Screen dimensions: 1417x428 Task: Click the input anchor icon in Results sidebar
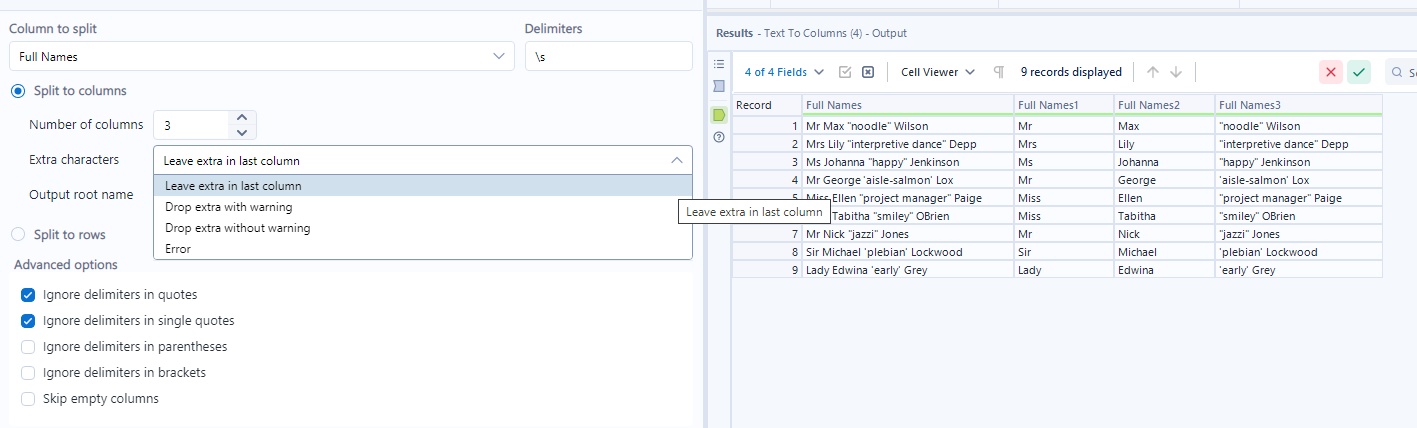click(x=719, y=86)
